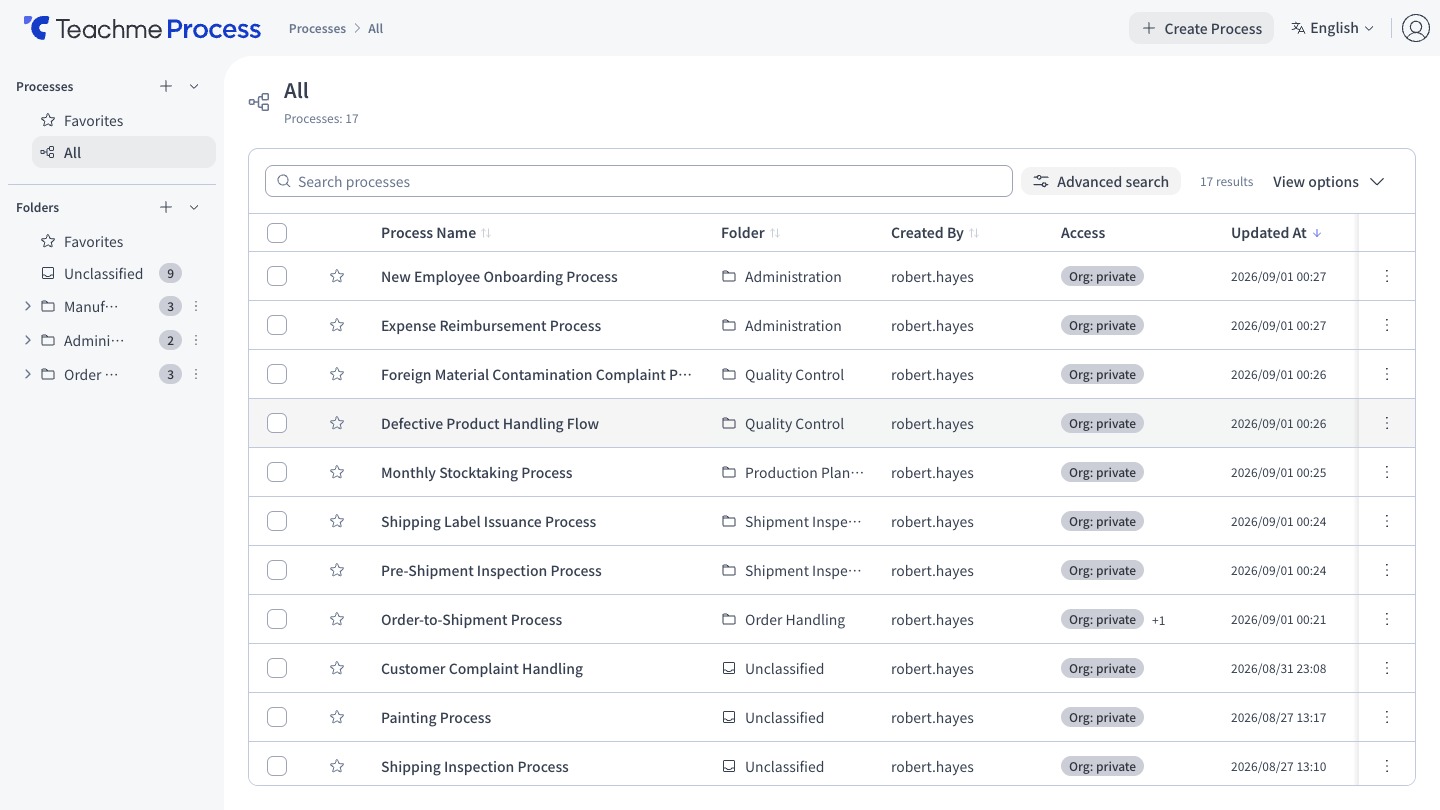1440x810 pixels.
Task: Click the Create Process button
Action: click(x=1201, y=28)
